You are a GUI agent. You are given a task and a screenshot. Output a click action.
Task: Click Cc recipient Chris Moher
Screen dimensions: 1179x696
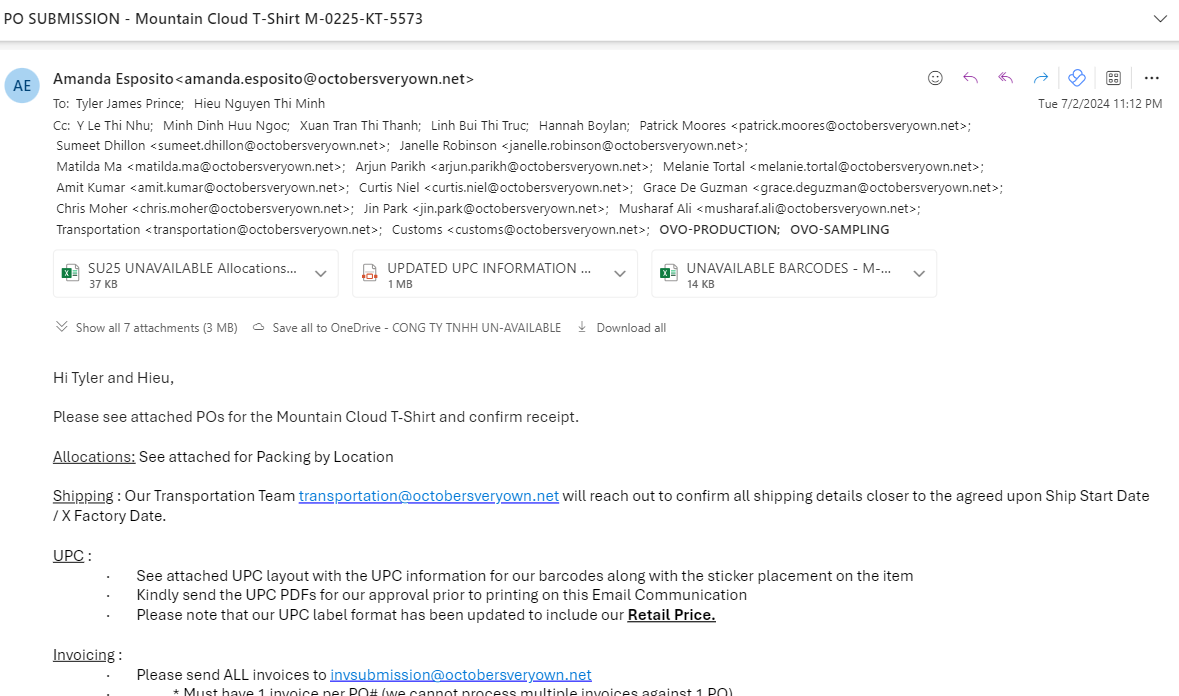coord(205,209)
